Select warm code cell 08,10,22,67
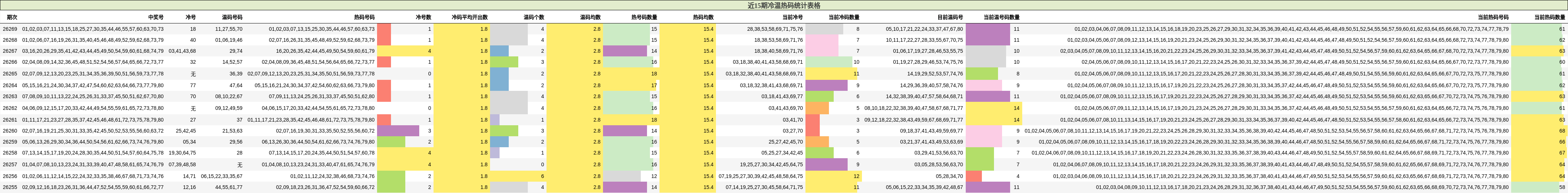This screenshot has height=193, width=1568. 229,97
